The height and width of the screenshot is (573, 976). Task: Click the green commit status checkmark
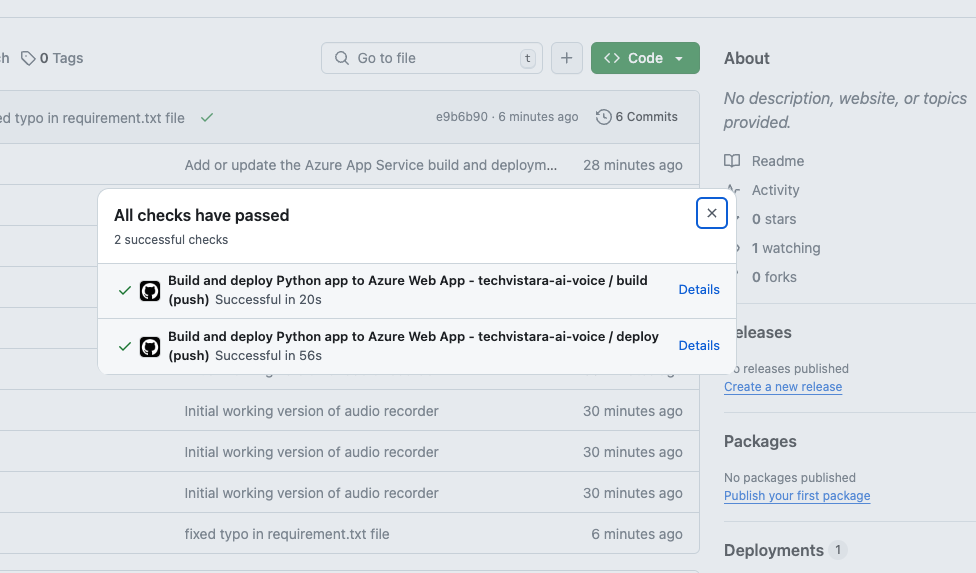point(207,117)
